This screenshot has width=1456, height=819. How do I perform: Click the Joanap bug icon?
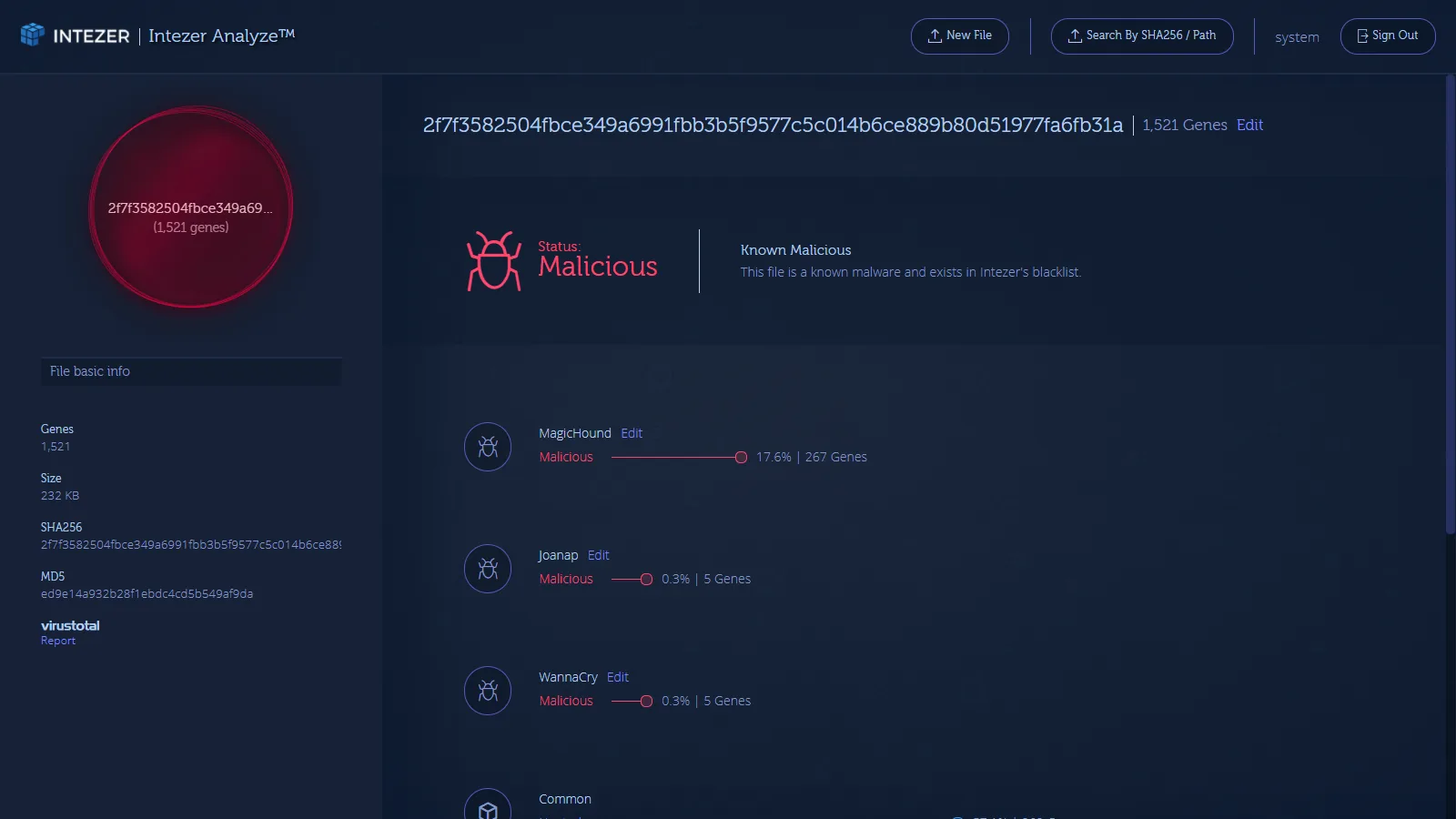pos(488,569)
